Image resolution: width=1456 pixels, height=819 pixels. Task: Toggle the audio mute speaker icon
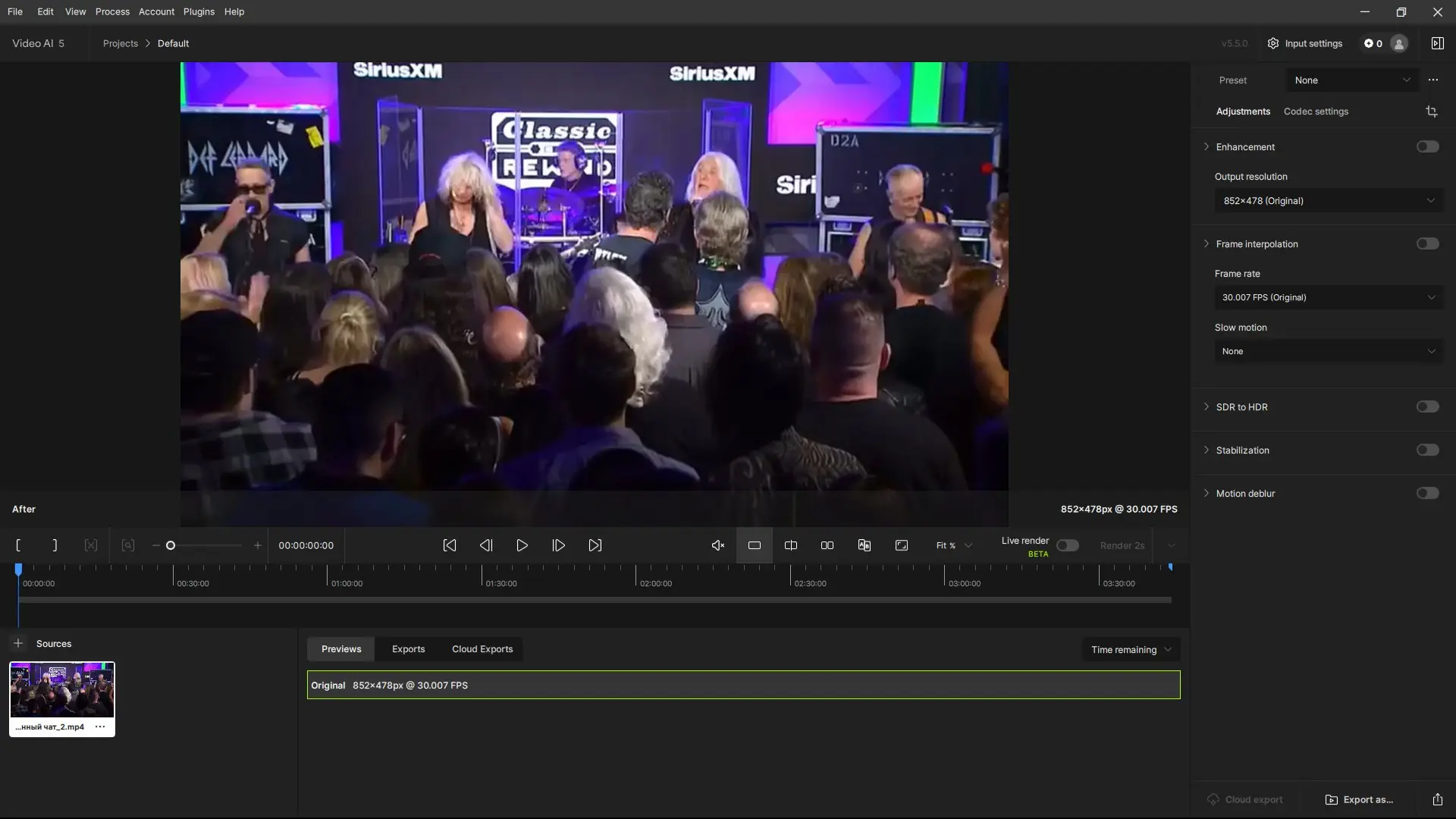717,545
